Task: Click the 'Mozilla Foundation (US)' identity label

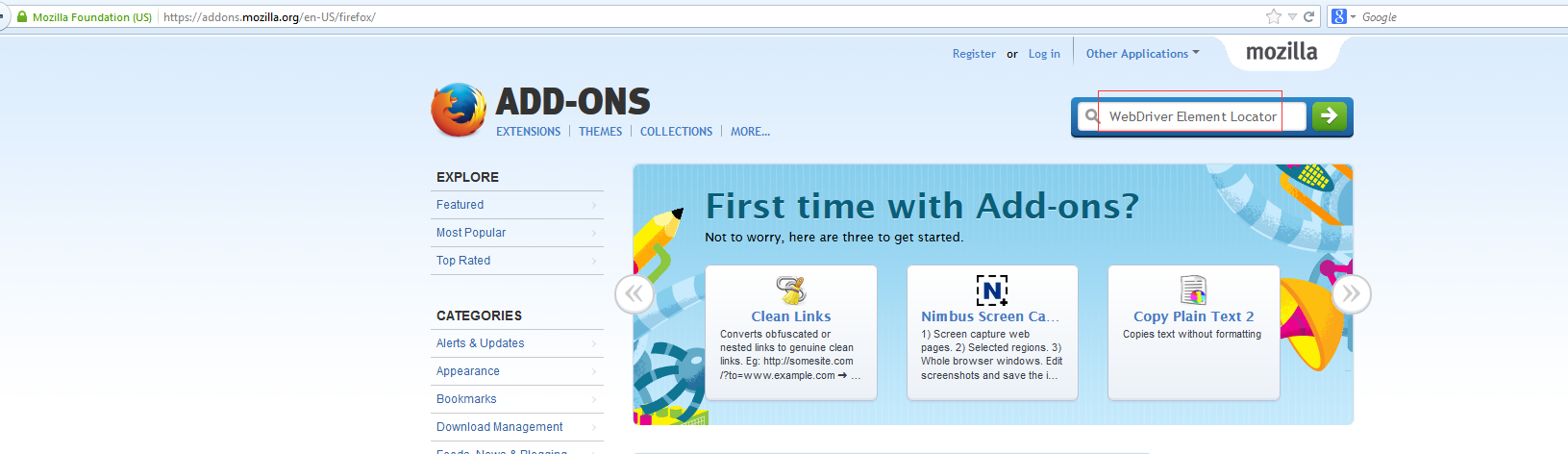Action: 92,17
